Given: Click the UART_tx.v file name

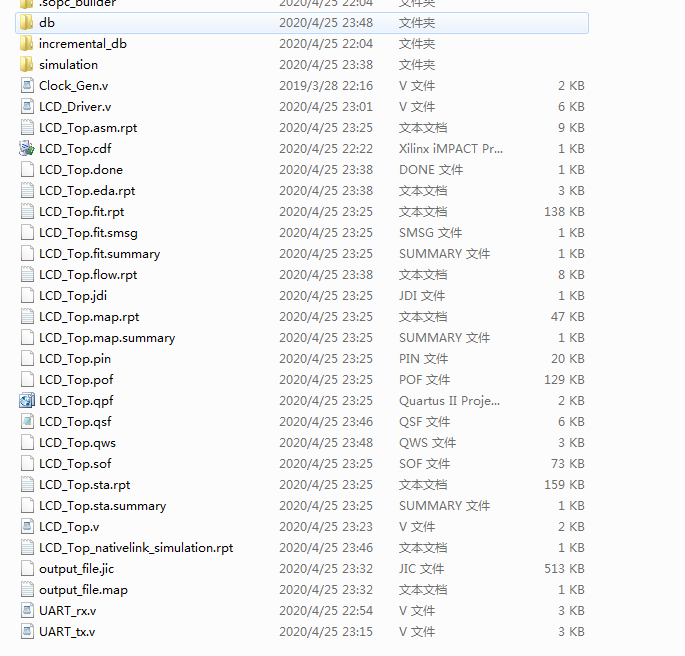Looking at the screenshot, I should tap(67, 631).
